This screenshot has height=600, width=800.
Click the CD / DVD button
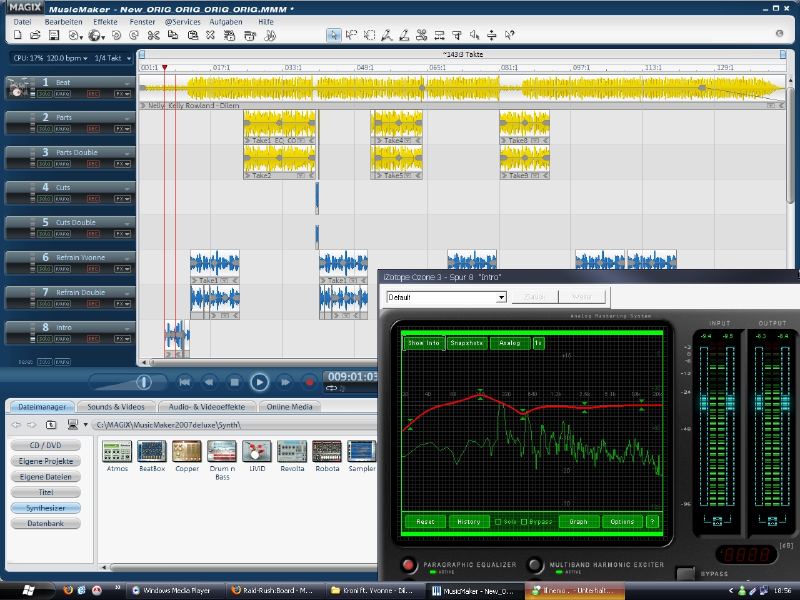(45, 445)
